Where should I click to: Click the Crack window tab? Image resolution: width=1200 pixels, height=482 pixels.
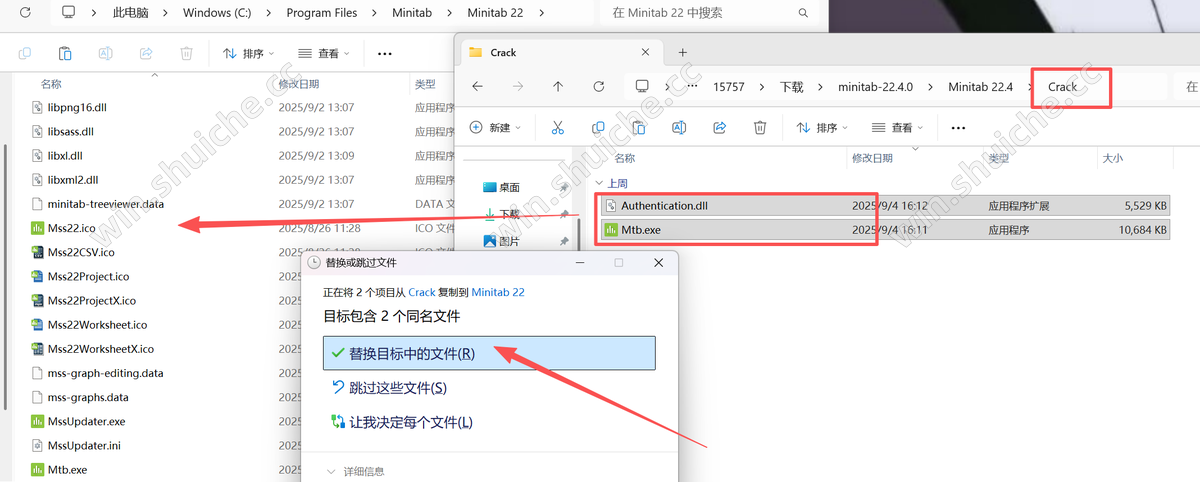click(560, 52)
